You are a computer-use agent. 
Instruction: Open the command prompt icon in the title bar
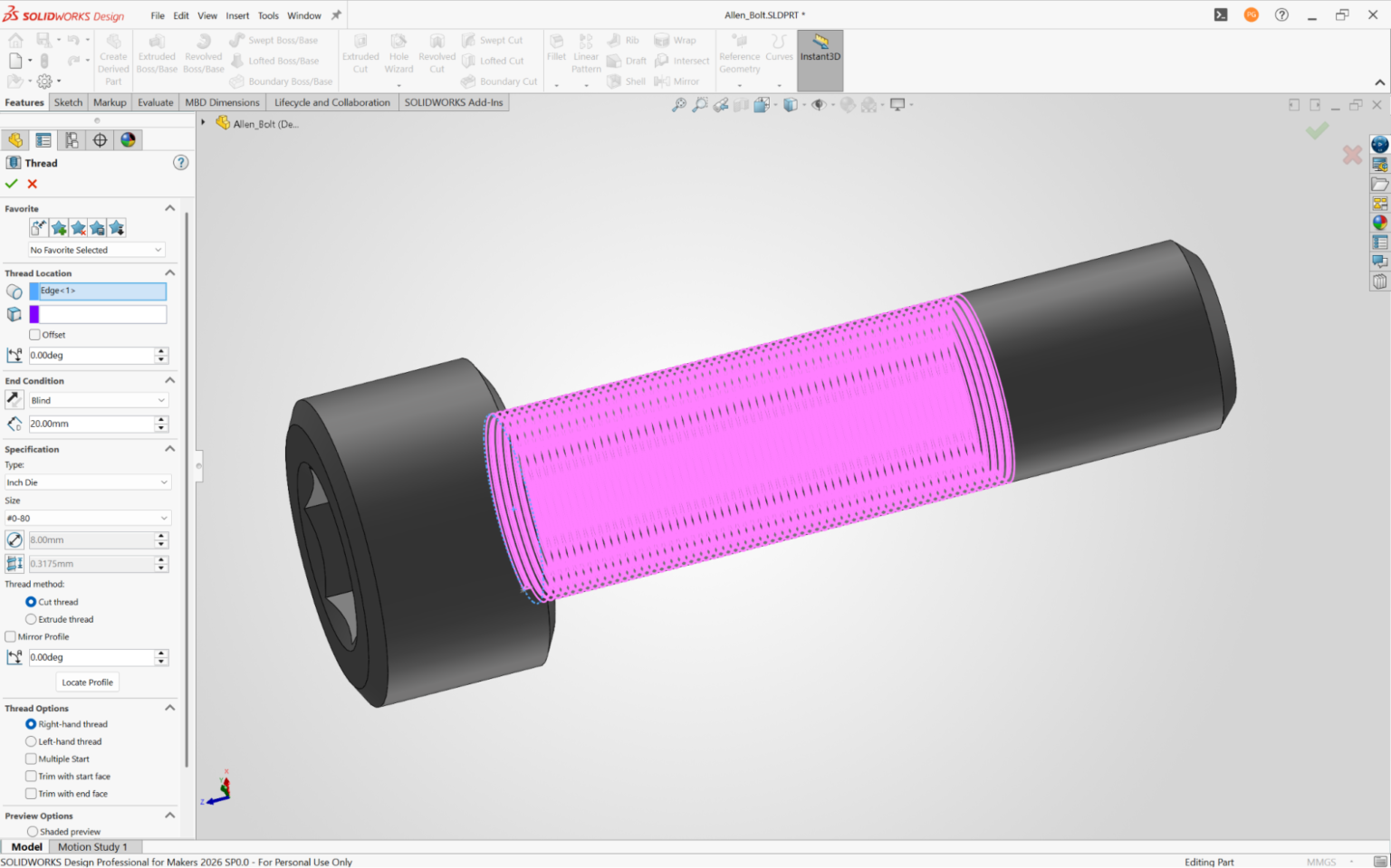[x=1221, y=14]
